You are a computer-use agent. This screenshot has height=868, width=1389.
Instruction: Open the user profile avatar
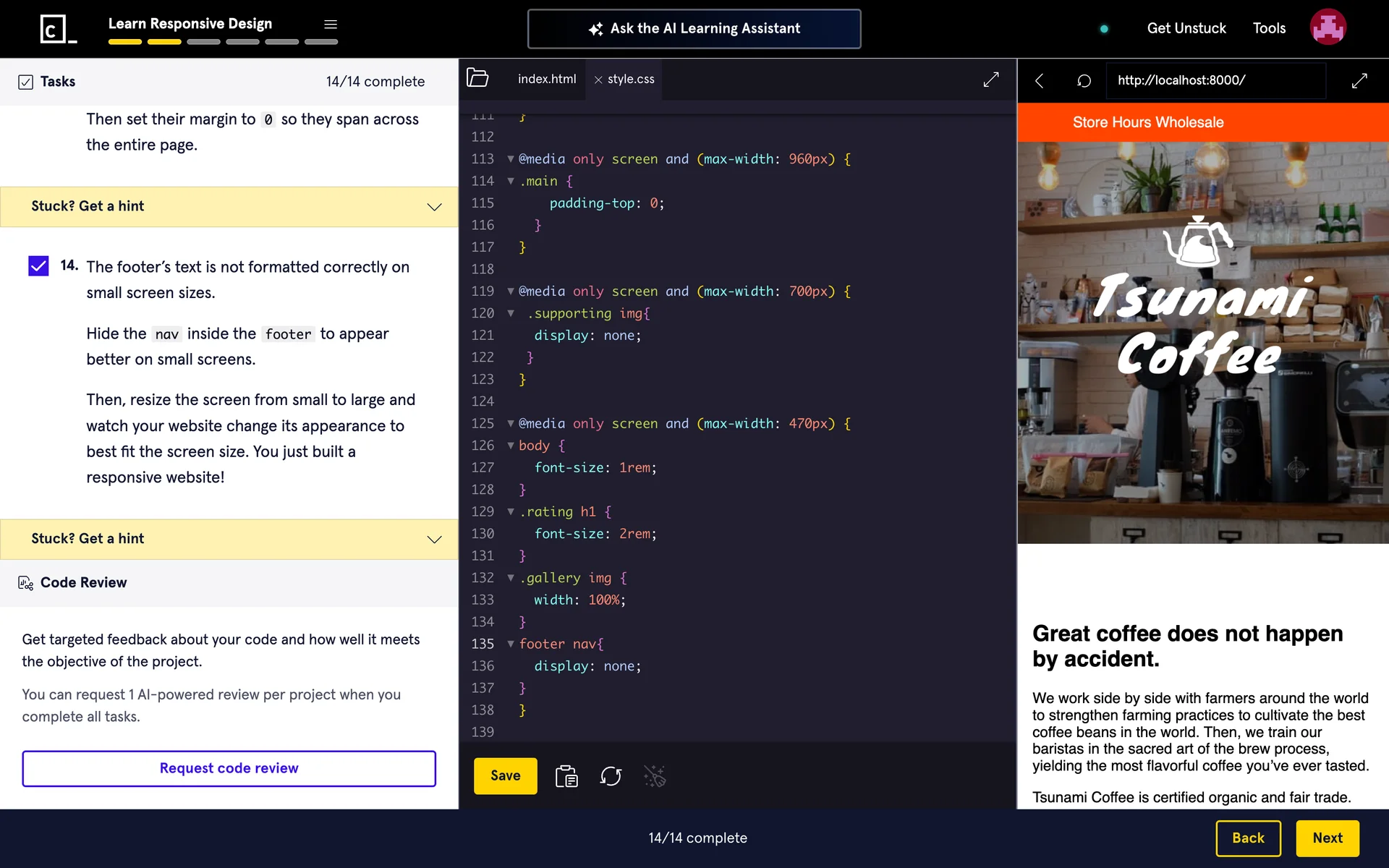click(x=1328, y=27)
